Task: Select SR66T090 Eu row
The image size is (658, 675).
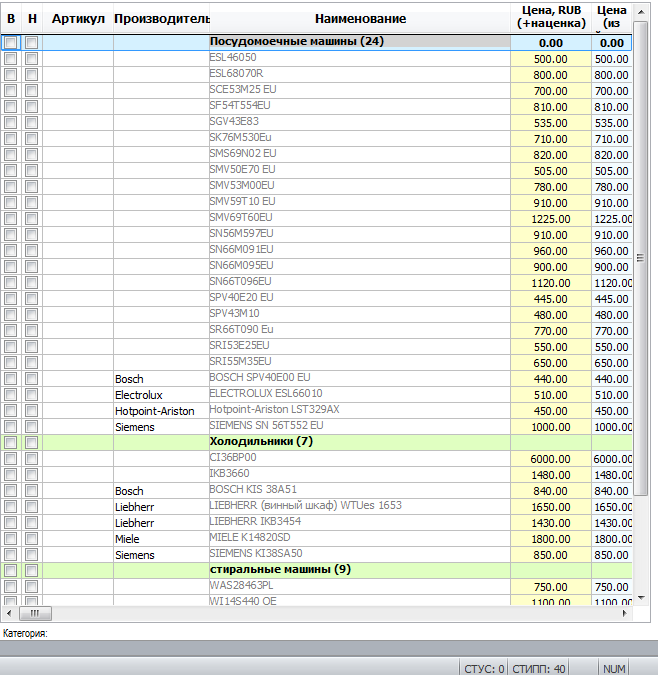Action: [x=316, y=330]
